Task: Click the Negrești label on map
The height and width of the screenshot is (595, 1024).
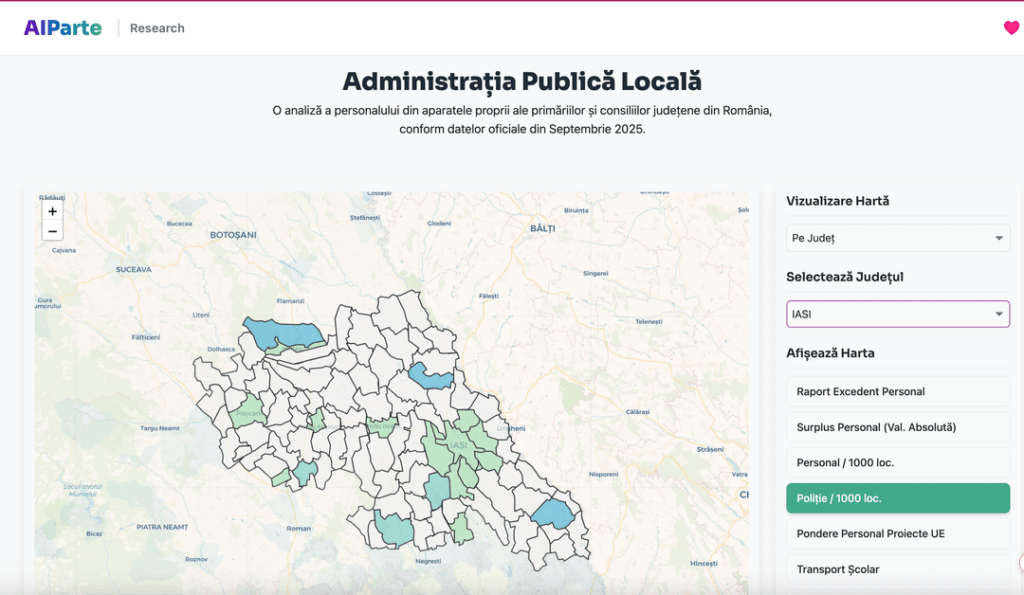Action: 428,561
